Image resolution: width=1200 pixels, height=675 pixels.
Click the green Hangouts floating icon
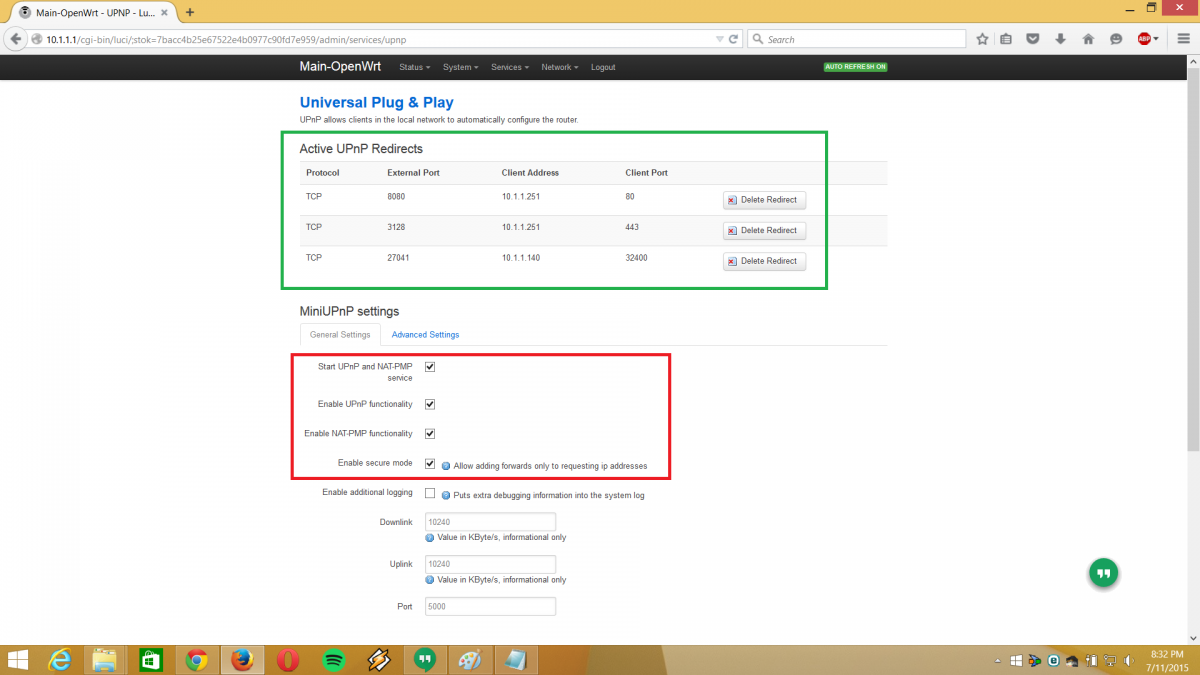pyautogui.click(x=1103, y=573)
